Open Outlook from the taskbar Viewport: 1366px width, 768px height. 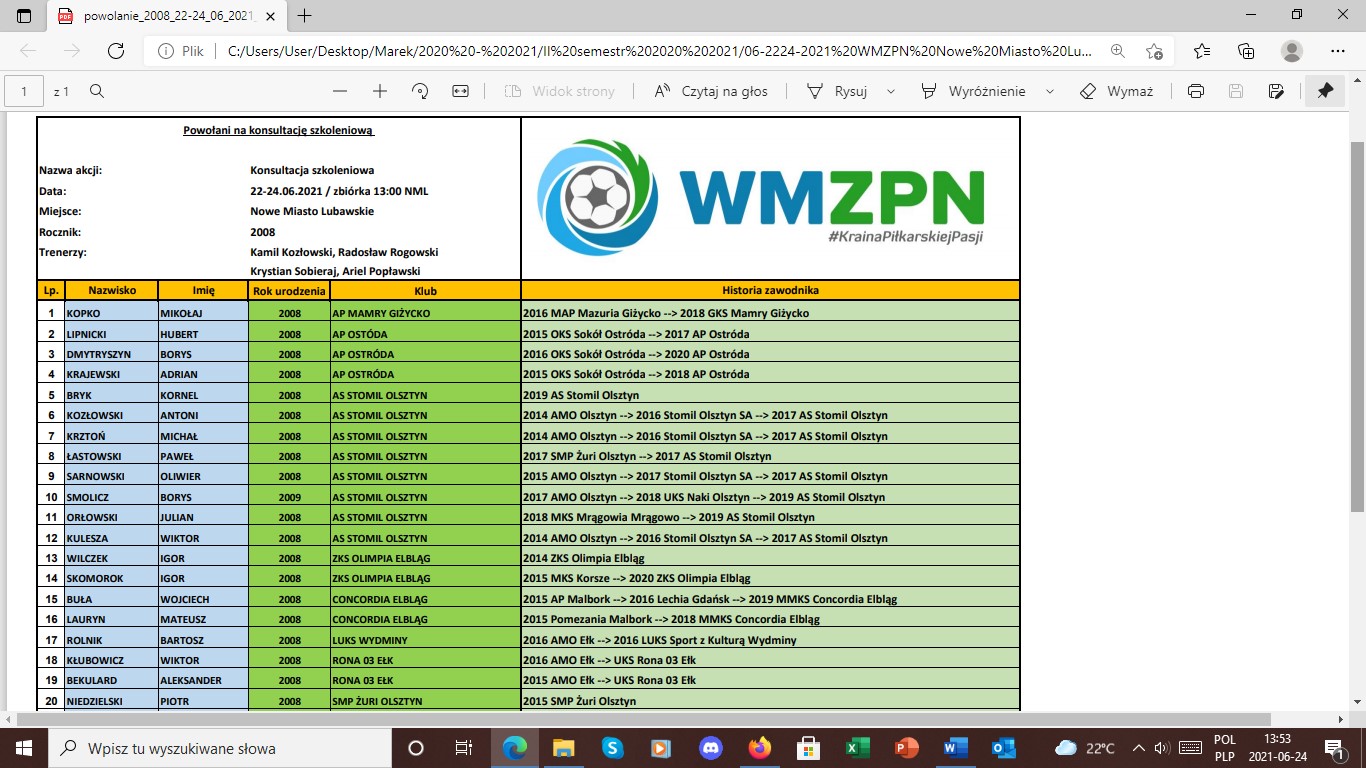click(1004, 747)
